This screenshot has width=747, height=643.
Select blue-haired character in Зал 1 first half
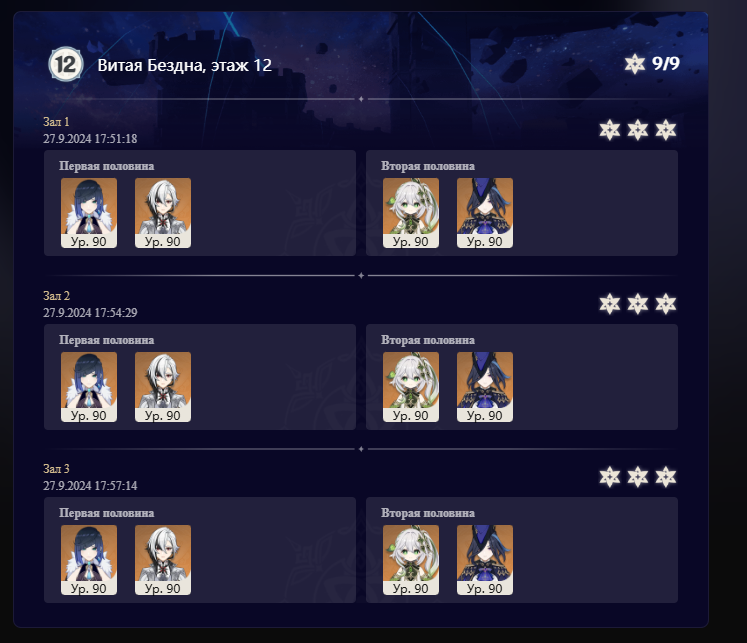point(89,213)
